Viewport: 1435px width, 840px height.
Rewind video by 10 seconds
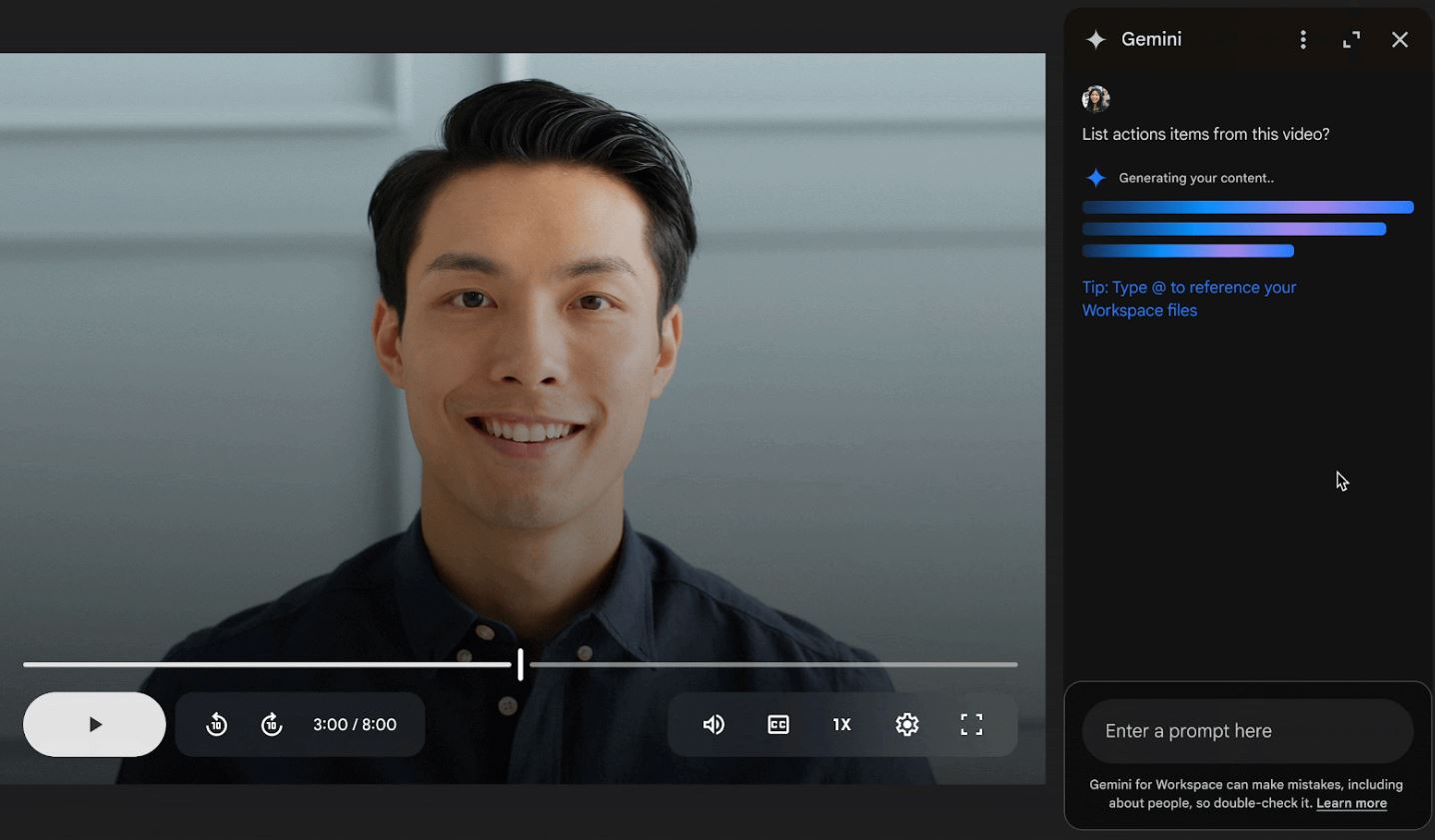pyautogui.click(x=217, y=725)
